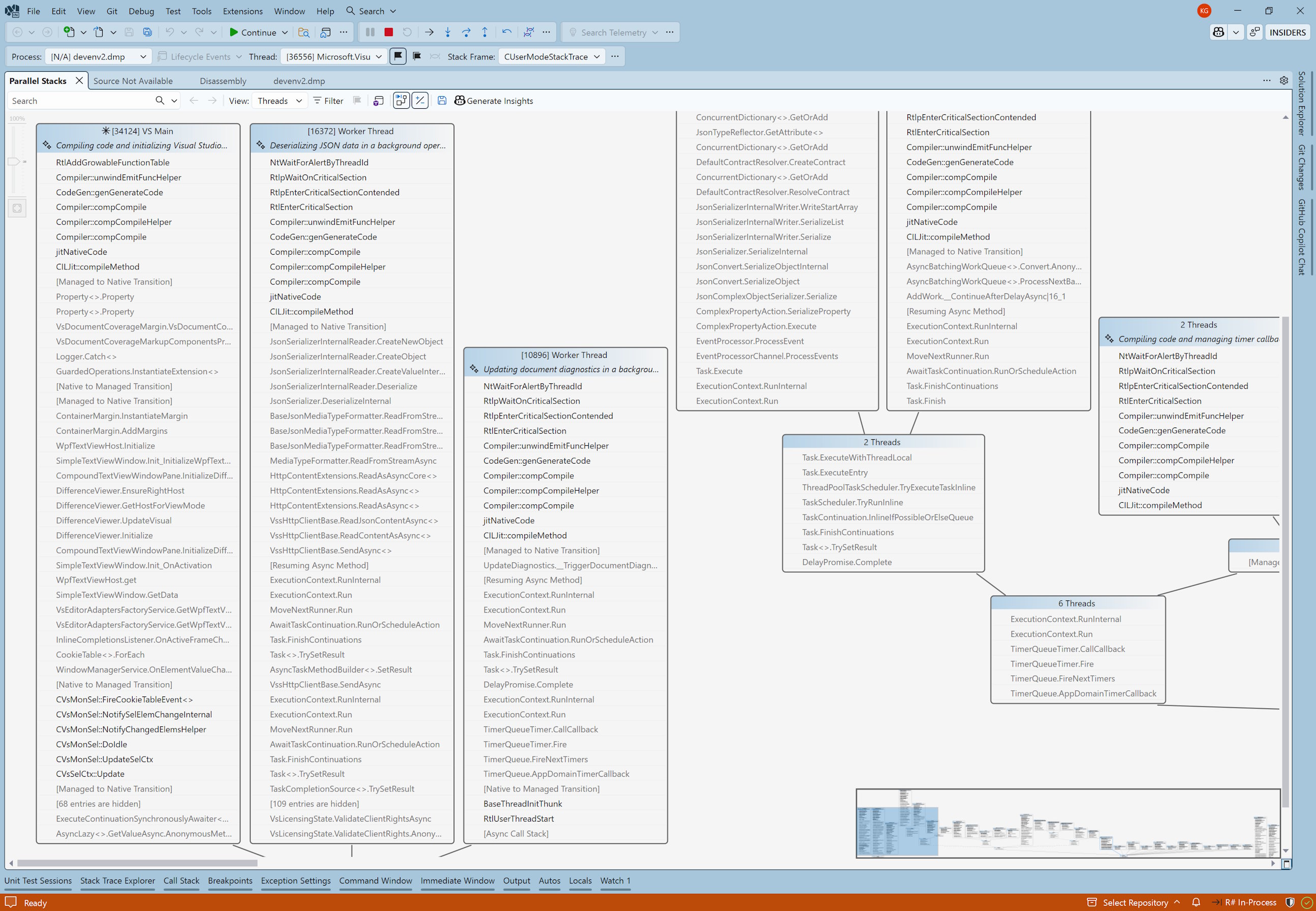Open the Stack Frame CUserModeStackTrace dropdown
Screen dimensions: 1316x911
(x=551, y=56)
